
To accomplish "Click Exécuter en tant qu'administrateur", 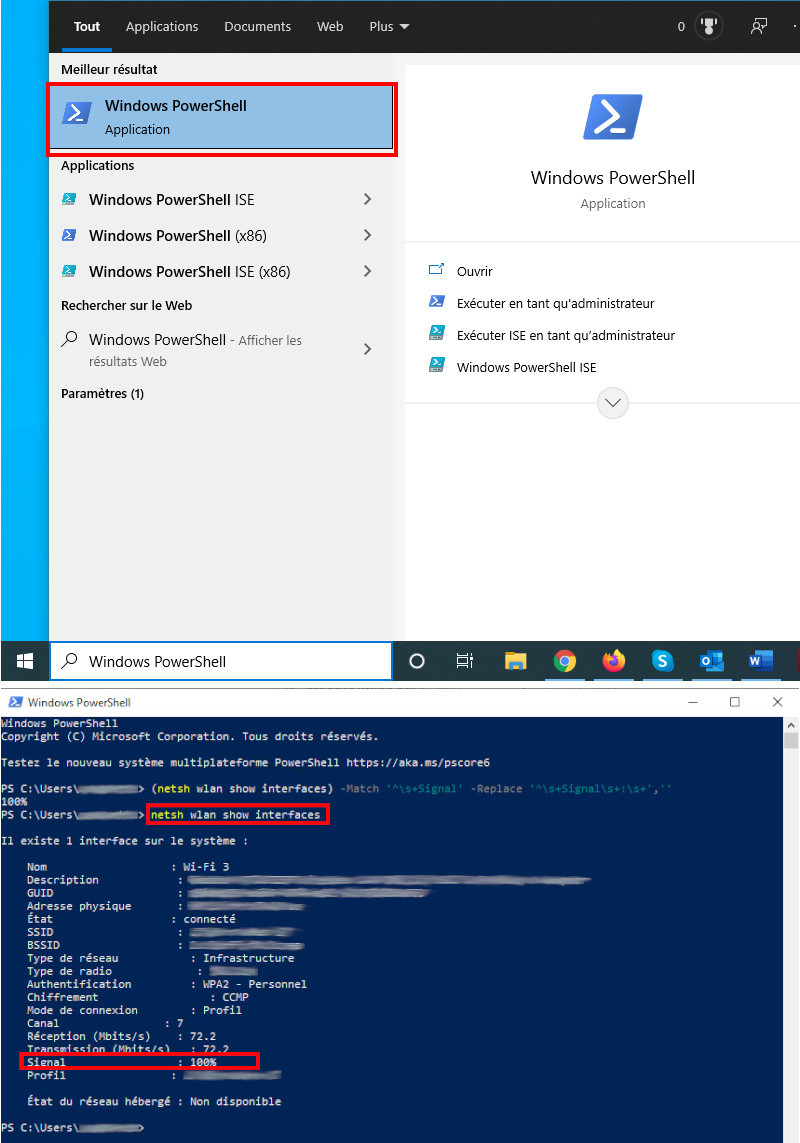I will tap(556, 303).
